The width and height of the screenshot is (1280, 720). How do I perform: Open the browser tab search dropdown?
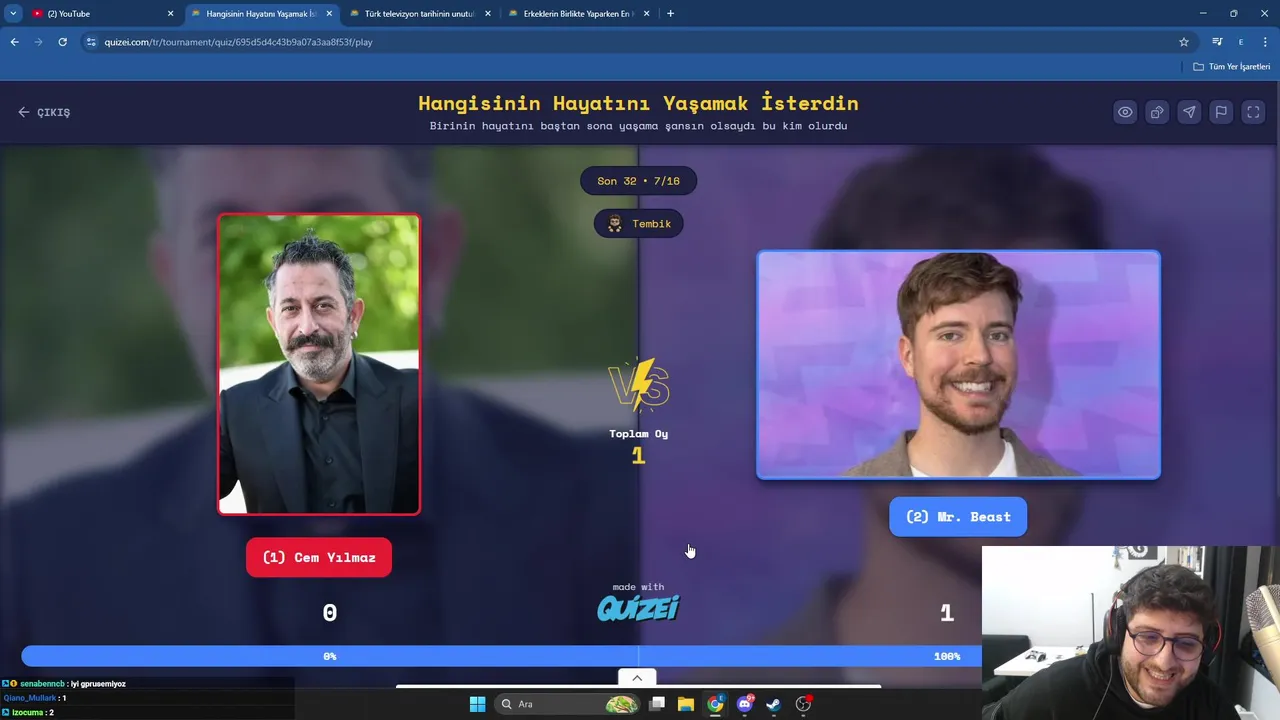(x=13, y=13)
